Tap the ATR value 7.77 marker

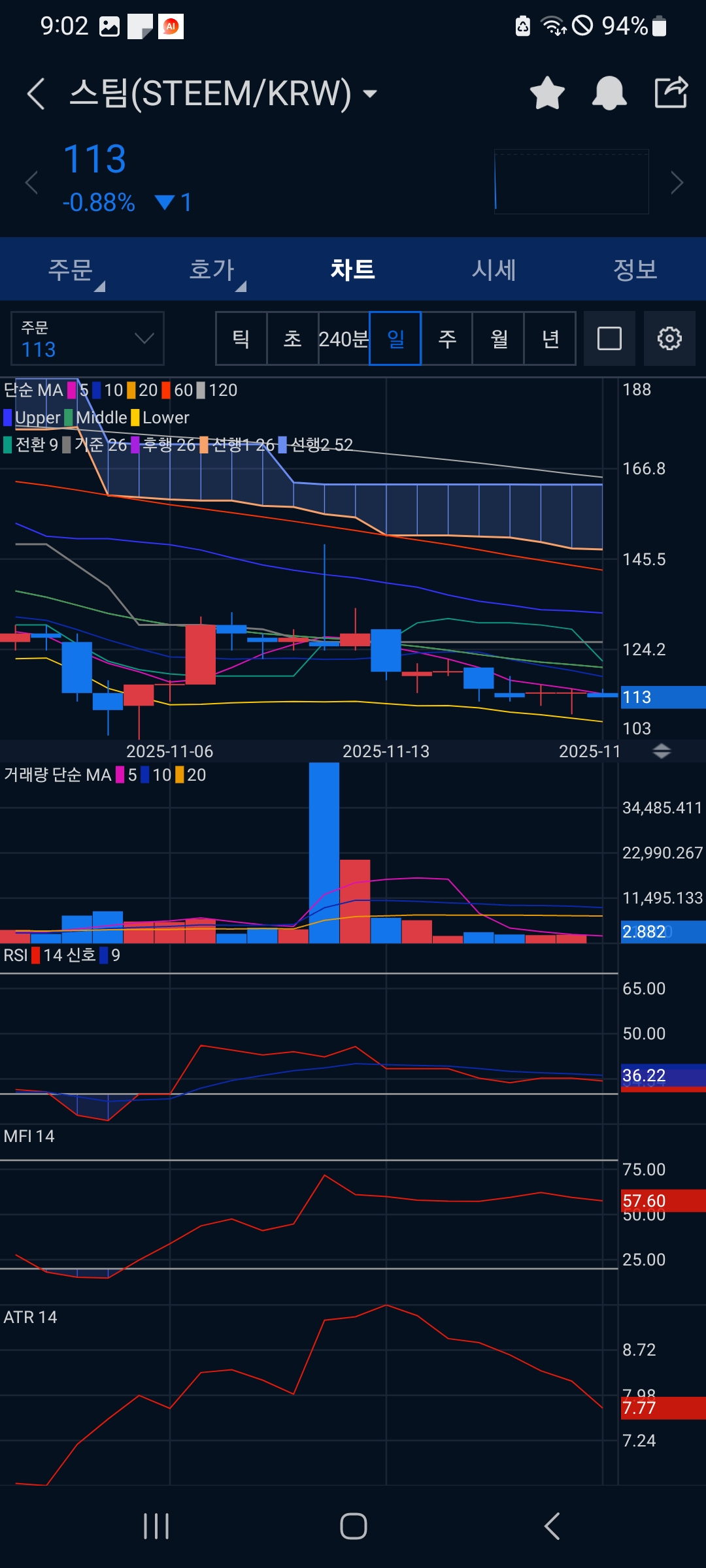click(662, 1408)
